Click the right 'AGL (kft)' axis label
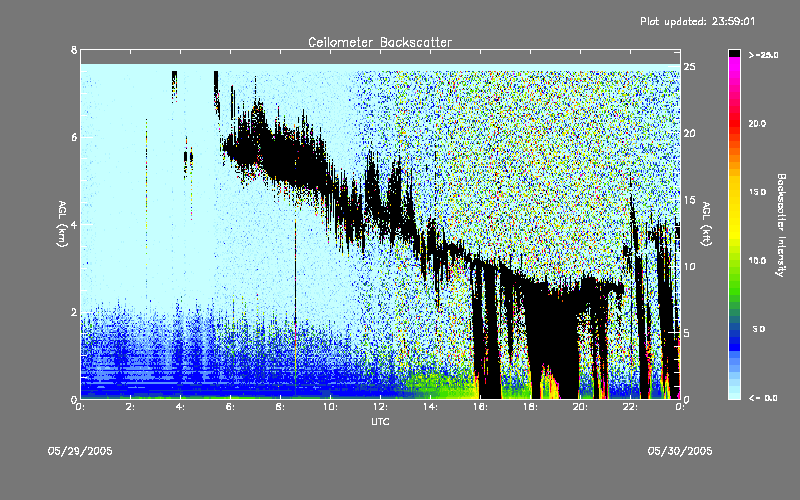Viewport: 800px width, 500px height. click(x=706, y=224)
